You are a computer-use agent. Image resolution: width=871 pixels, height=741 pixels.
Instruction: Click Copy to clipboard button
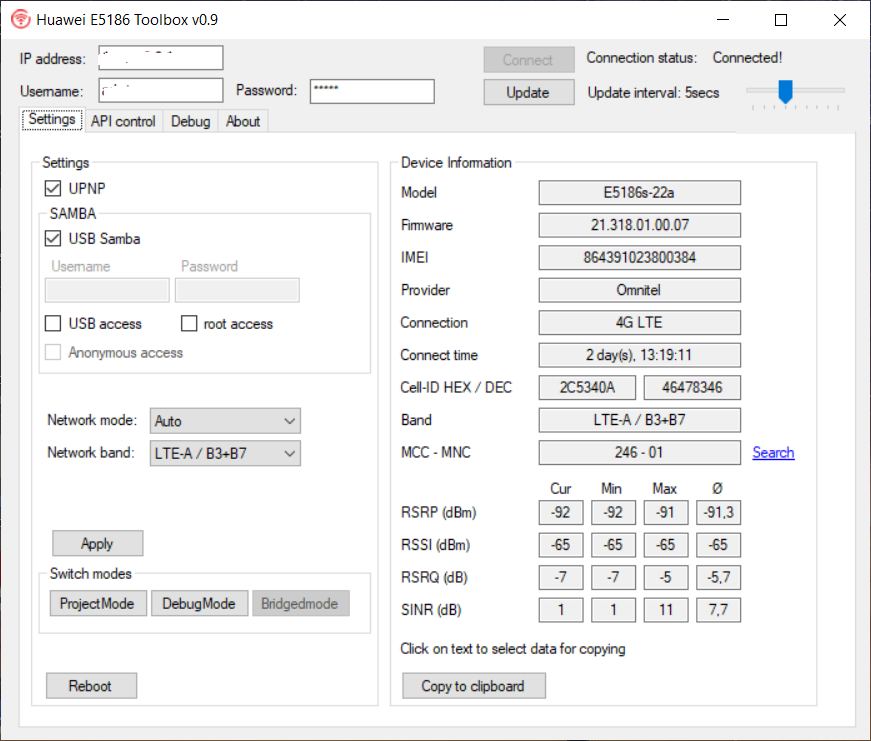[x=473, y=686]
